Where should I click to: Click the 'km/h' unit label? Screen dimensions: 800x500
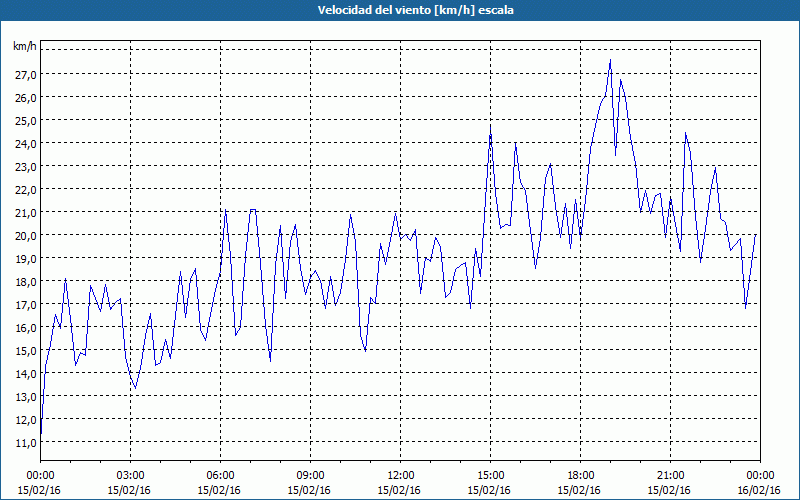click(x=25, y=46)
